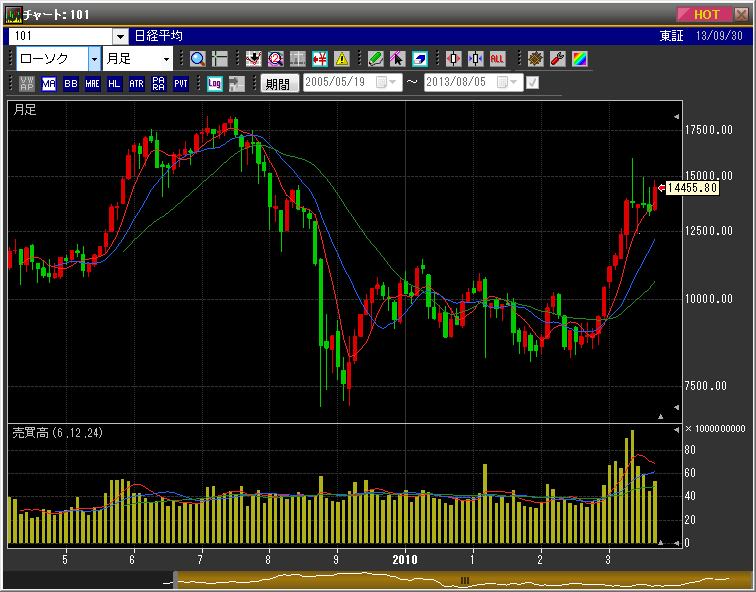Open the ローソク chart type dropdown
The width and height of the screenshot is (756, 592).
tap(95, 59)
